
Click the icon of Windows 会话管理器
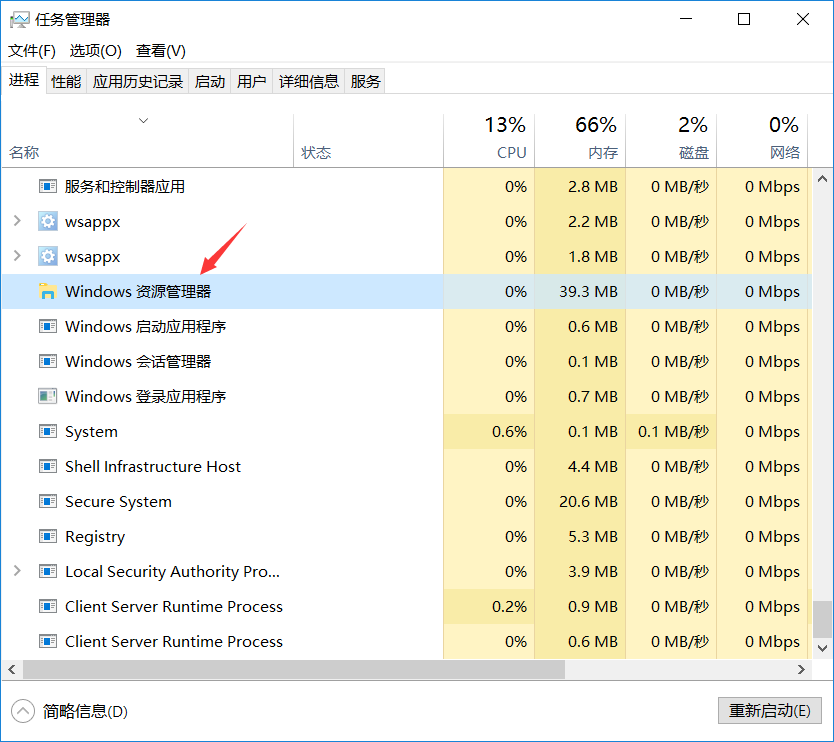pos(48,361)
